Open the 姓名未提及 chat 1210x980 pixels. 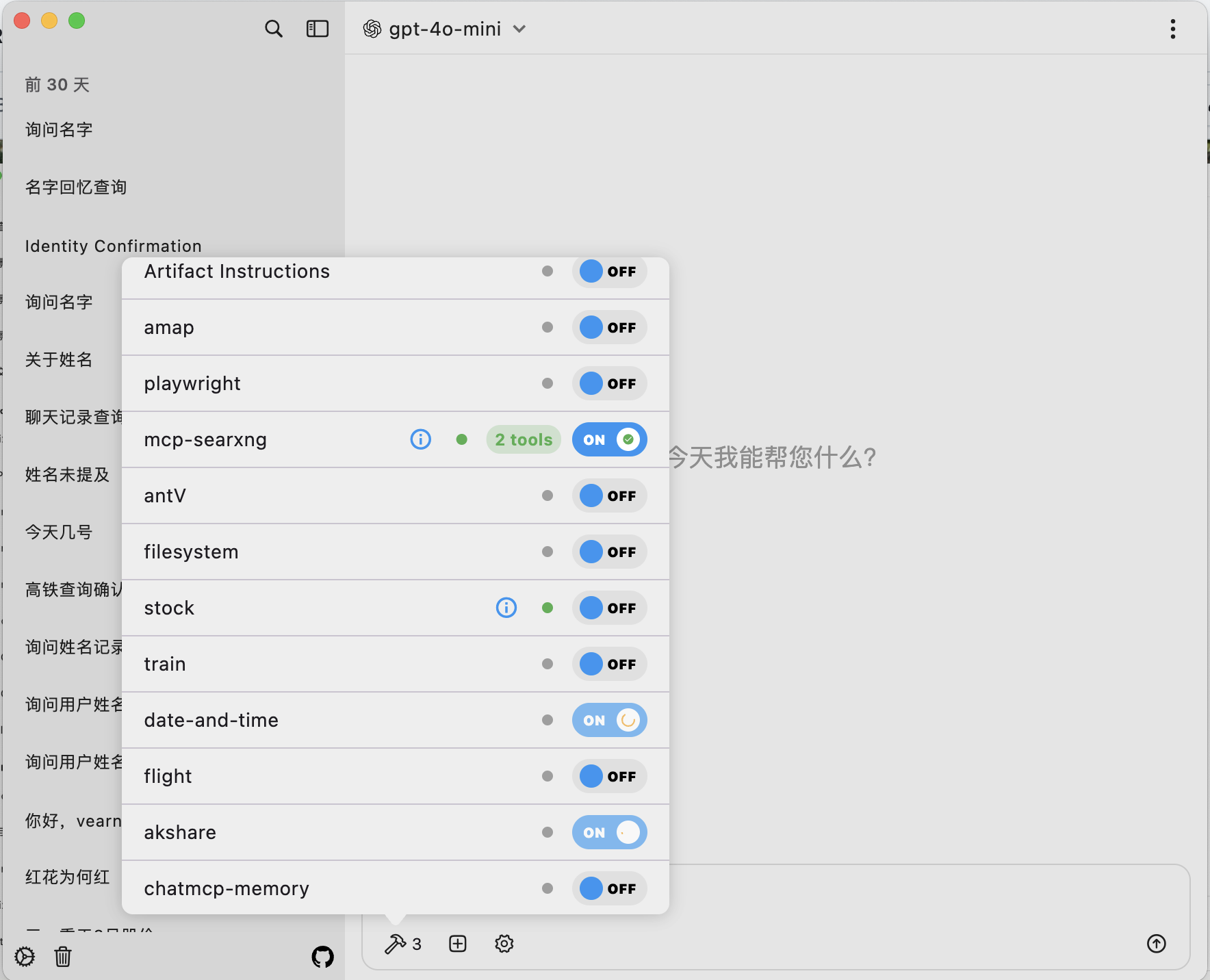[x=67, y=475]
